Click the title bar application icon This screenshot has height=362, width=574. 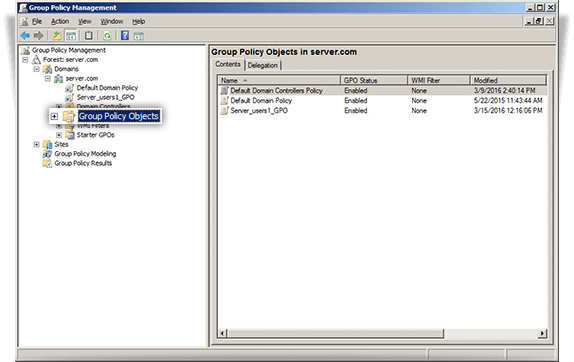(x=23, y=7)
